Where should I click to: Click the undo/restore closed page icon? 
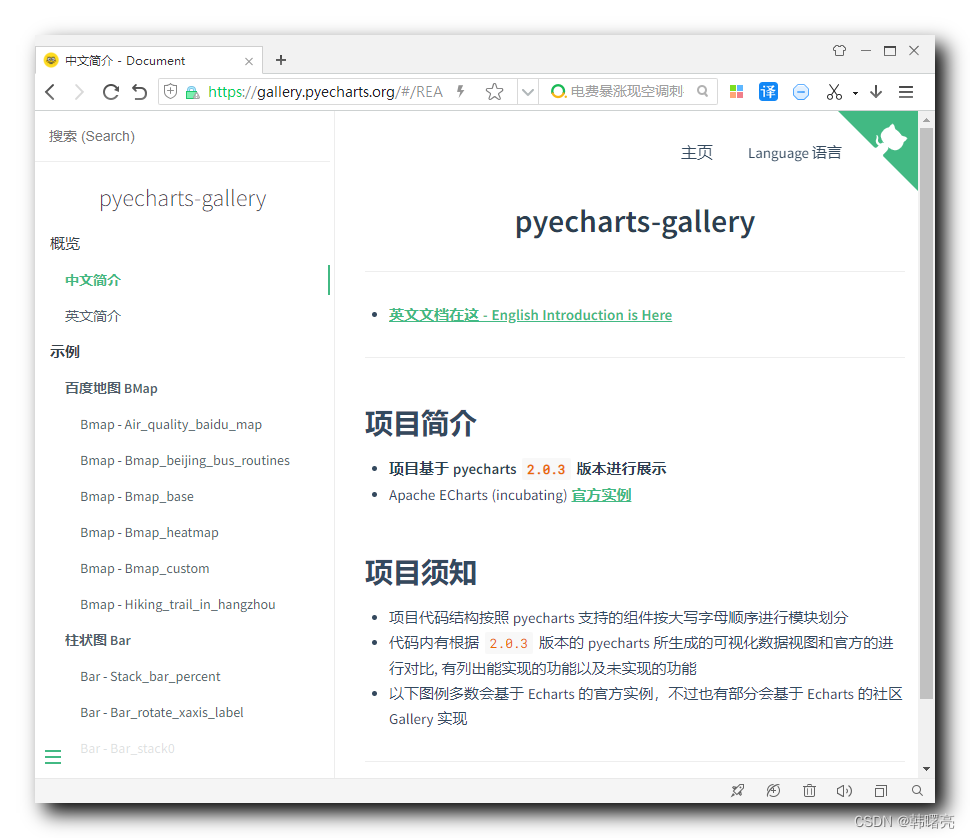140,92
